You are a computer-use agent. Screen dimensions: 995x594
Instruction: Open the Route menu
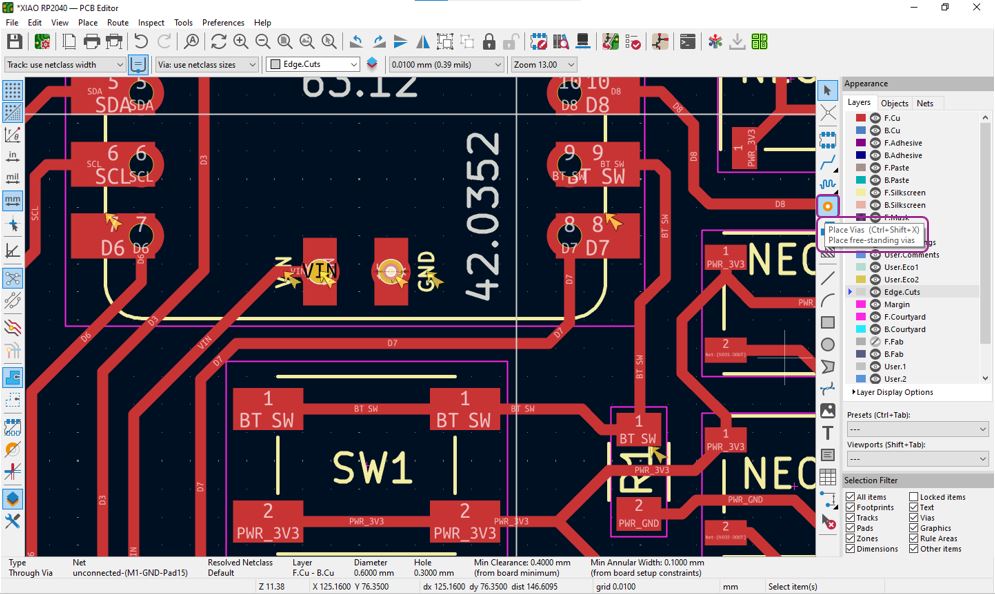tap(117, 22)
